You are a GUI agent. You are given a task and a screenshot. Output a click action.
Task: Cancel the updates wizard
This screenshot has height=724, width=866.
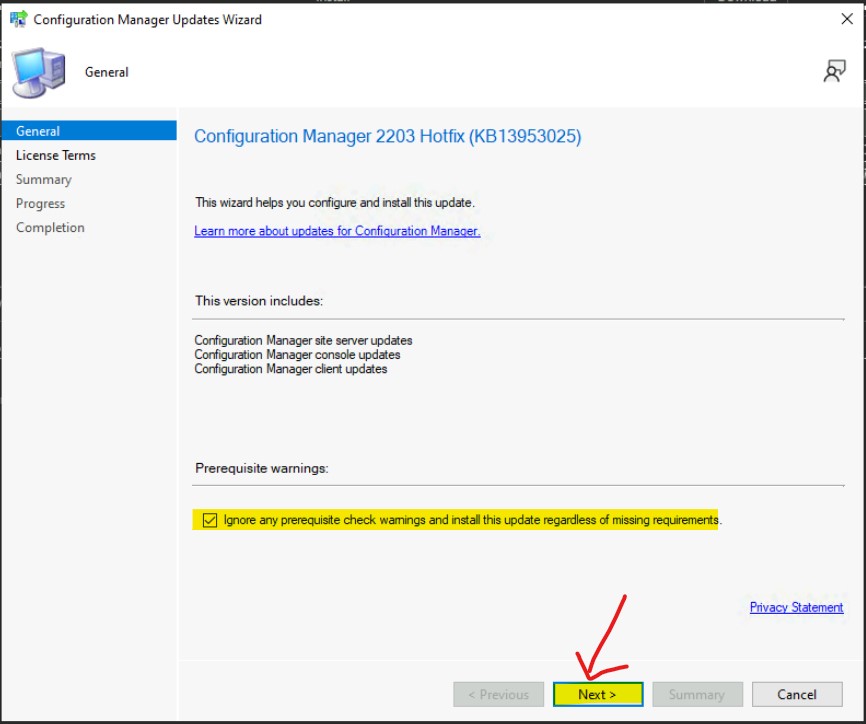click(x=797, y=694)
